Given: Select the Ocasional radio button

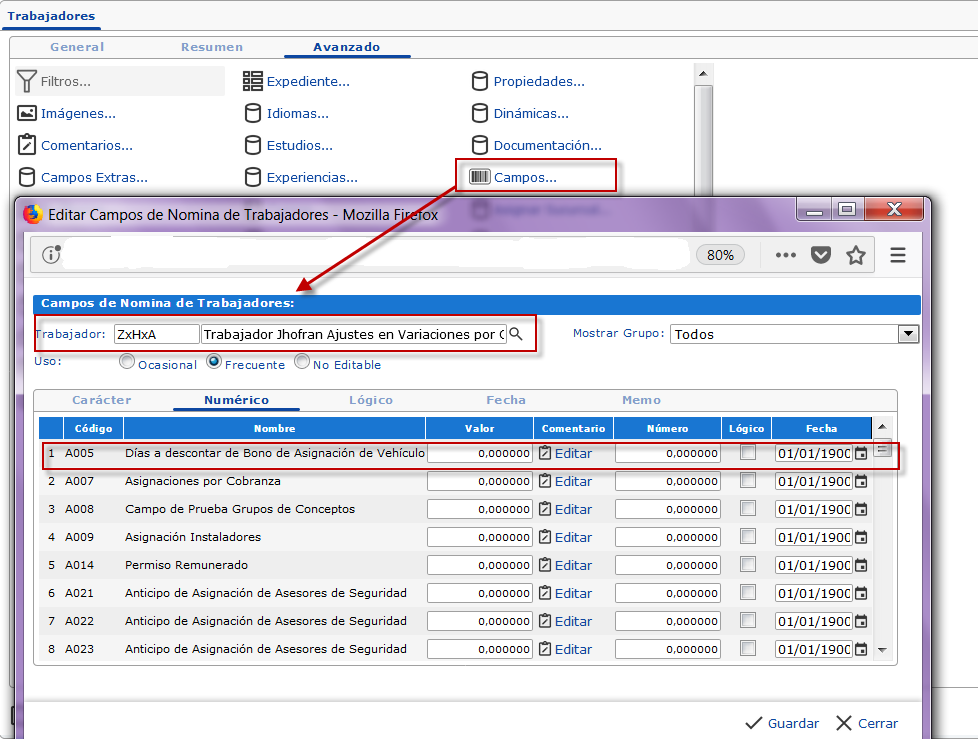Looking at the screenshot, I should (127, 363).
